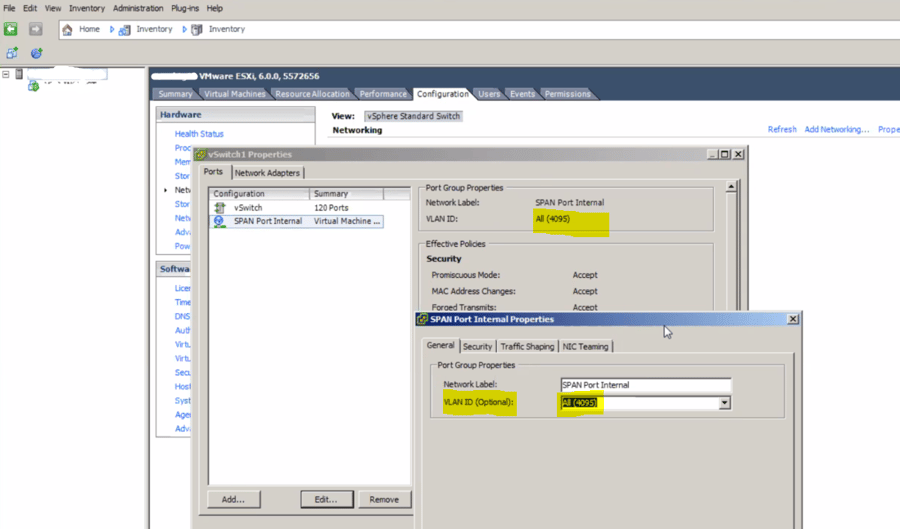Click the new virtual machine toolbar icon
The width and height of the screenshot is (900, 529).
(12, 53)
